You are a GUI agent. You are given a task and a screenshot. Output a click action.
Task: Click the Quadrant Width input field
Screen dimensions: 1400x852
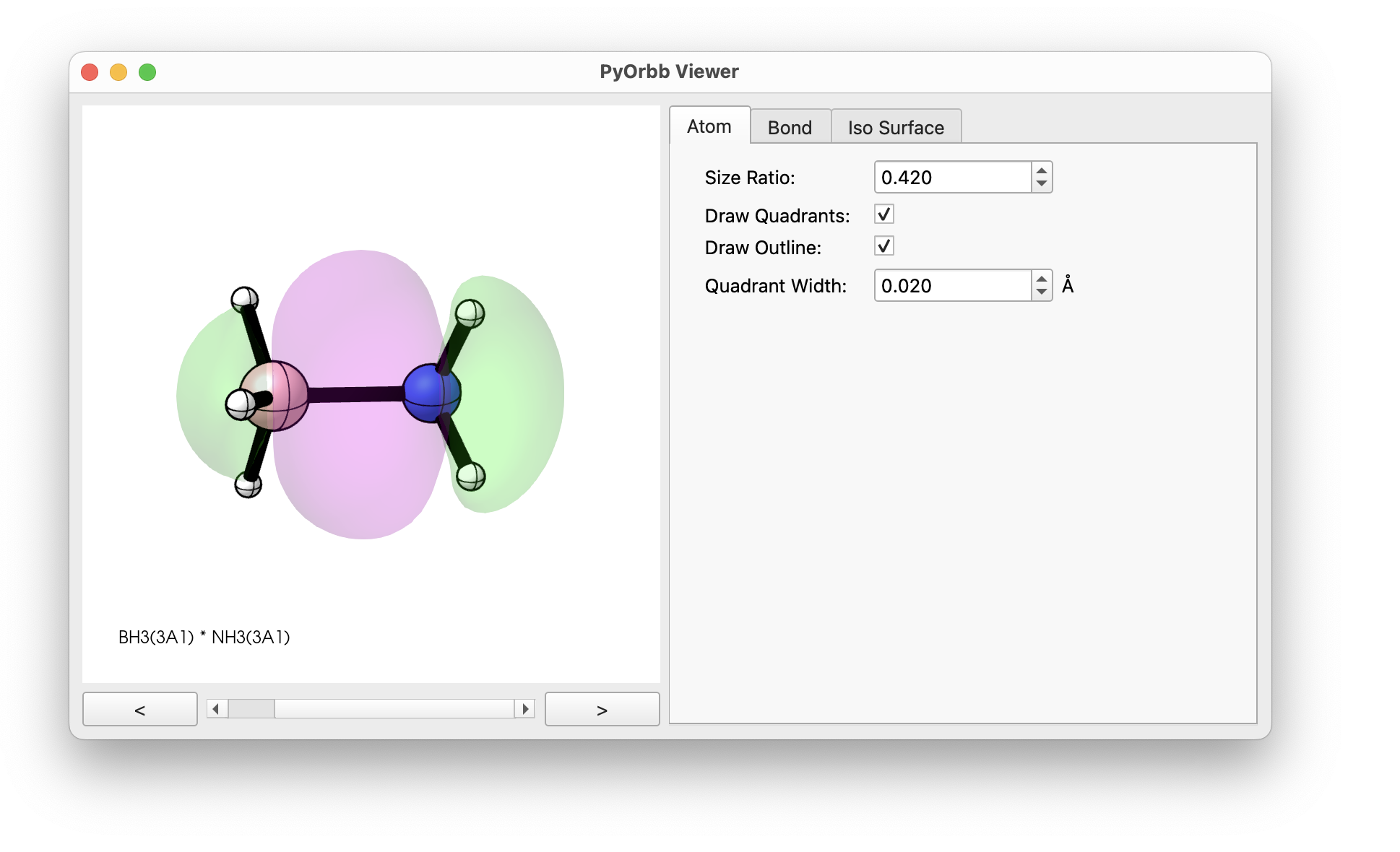pyautogui.click(x=953, y=285)
